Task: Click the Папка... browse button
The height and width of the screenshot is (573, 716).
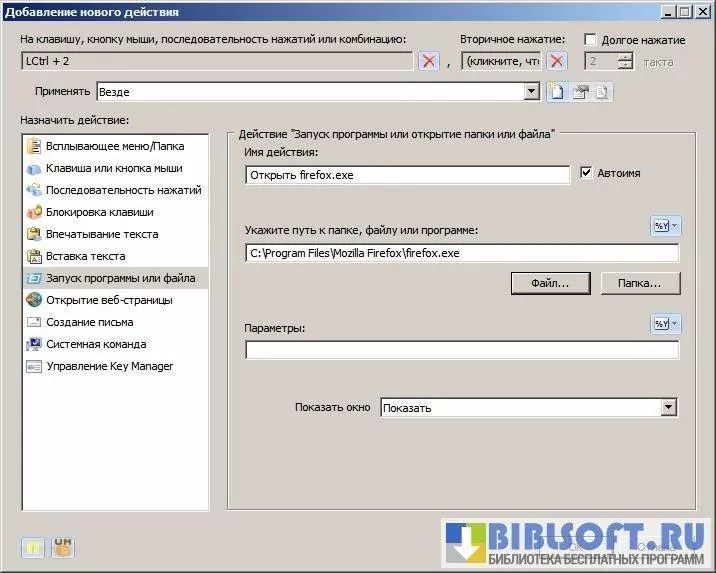Action: (640, 284)
